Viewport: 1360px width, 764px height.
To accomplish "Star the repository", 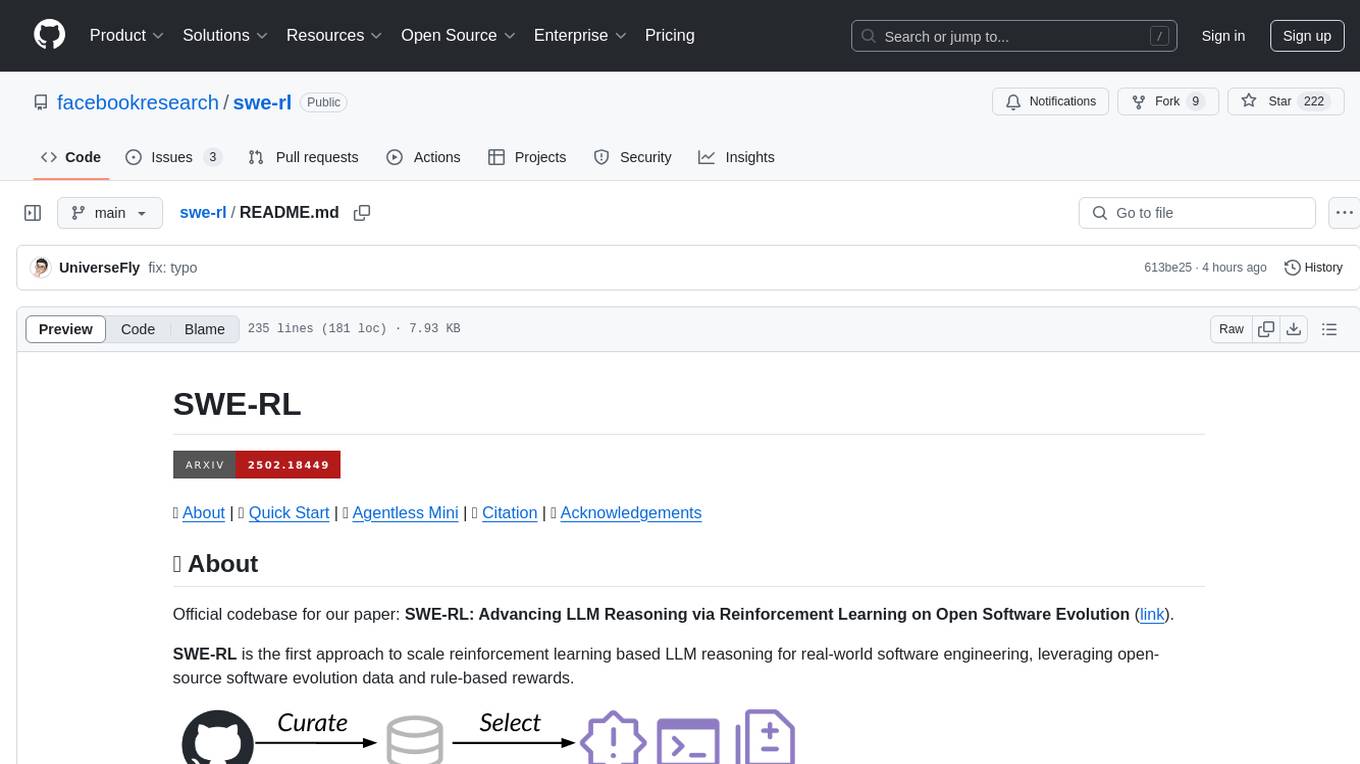I will 1285,101.
